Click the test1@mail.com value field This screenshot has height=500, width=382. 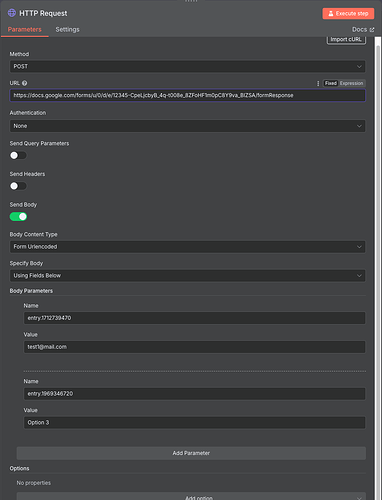point(194,347)
